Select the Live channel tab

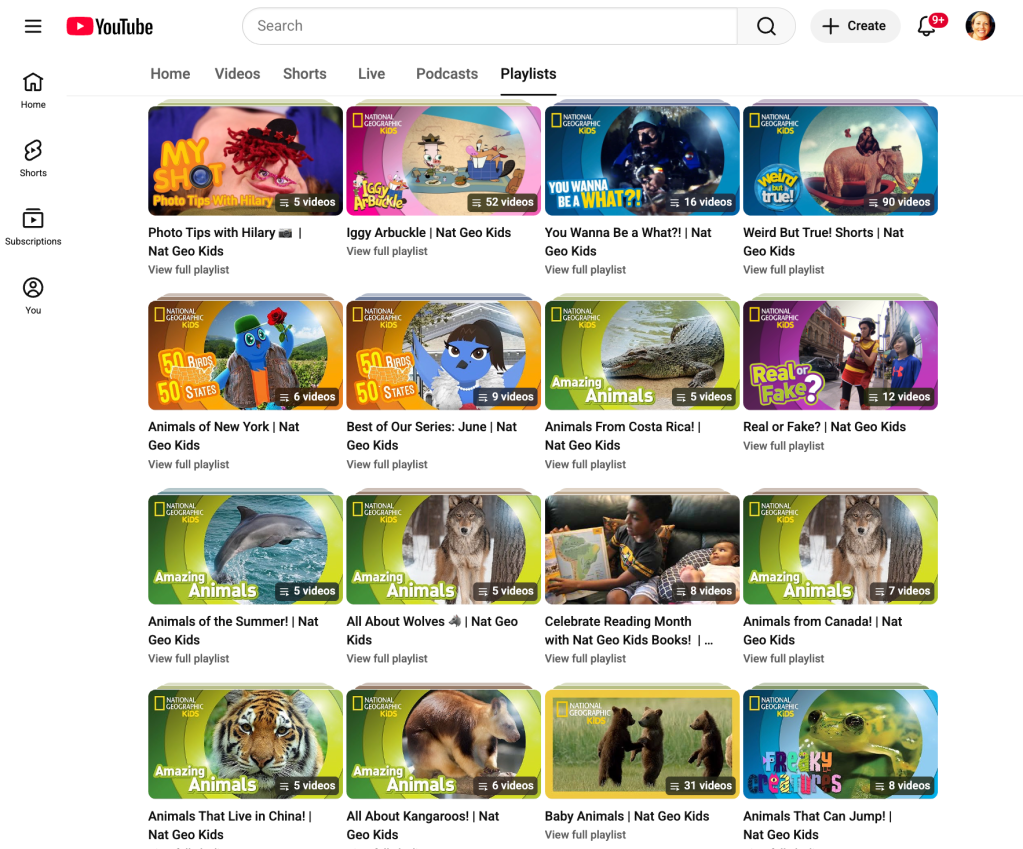point(371,74)
